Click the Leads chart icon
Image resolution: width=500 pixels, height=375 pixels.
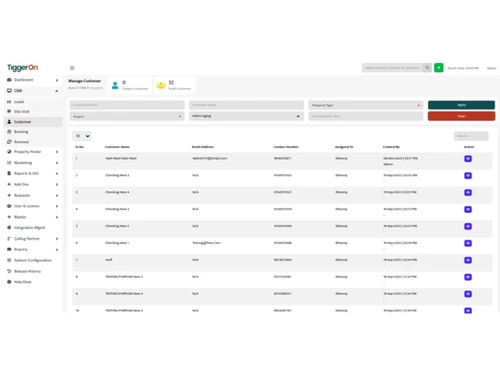(9, 102)
